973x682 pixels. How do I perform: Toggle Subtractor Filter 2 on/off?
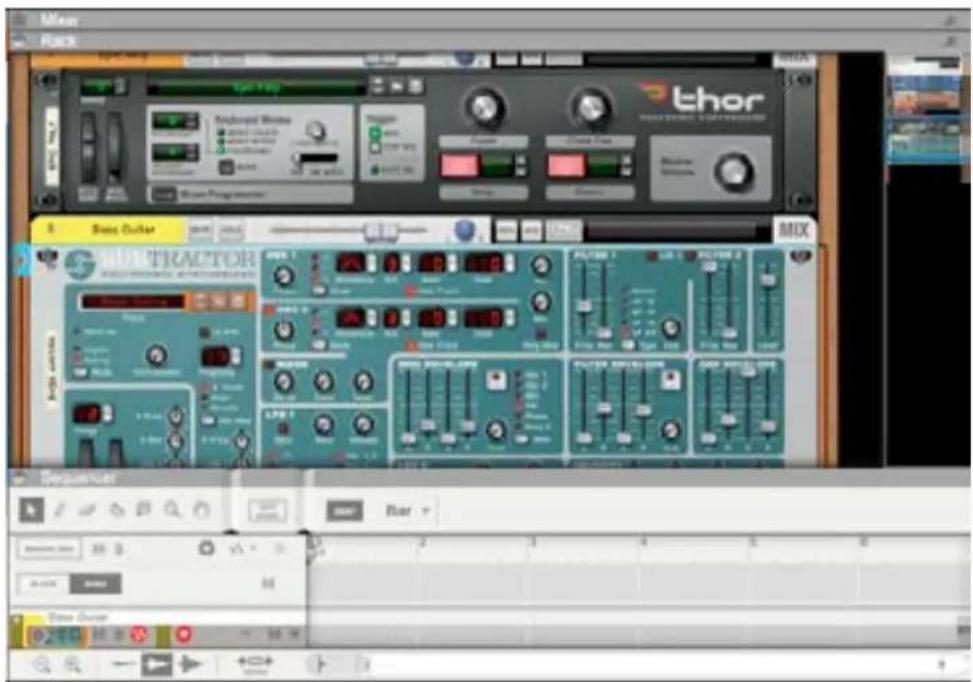[x=690, y=256]
